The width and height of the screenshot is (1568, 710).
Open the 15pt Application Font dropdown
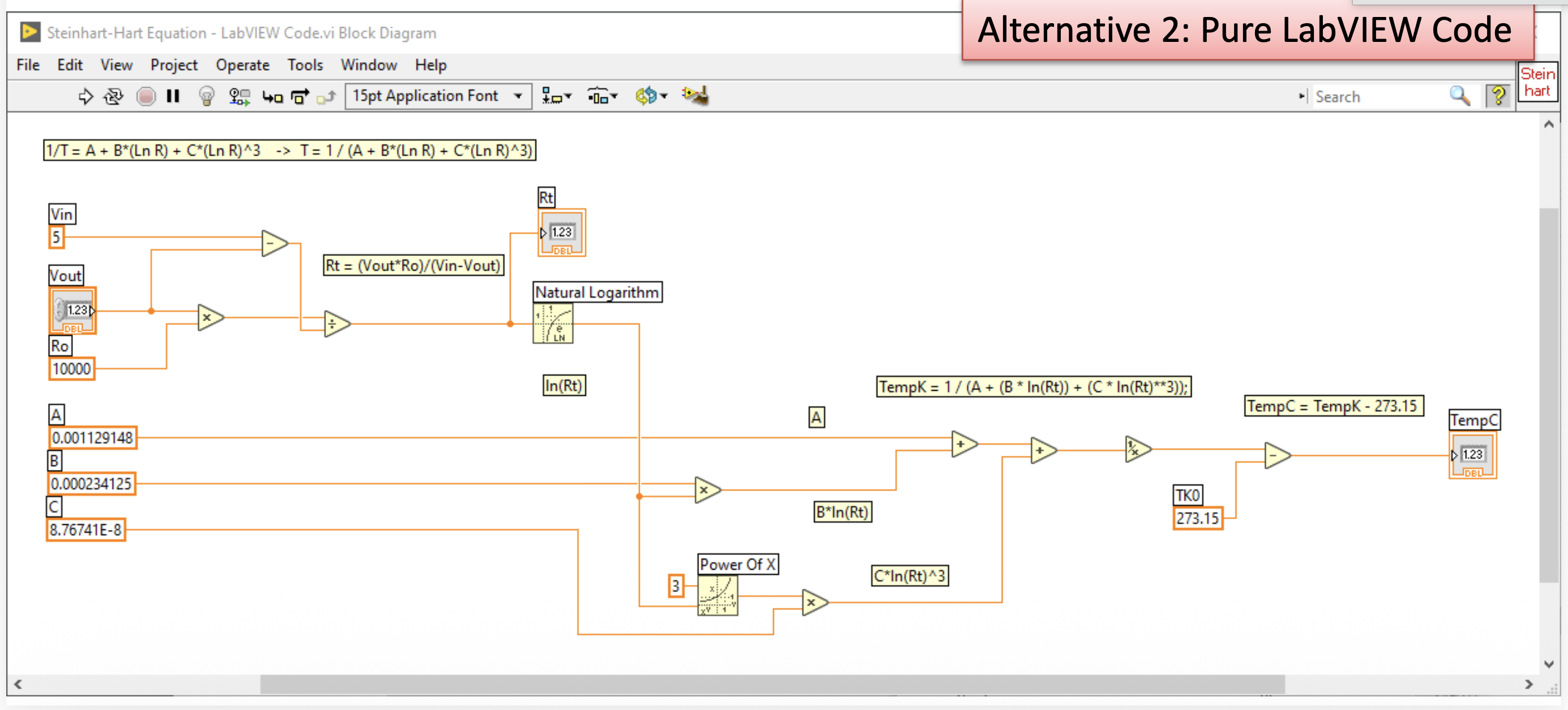(x=438, y=96)
